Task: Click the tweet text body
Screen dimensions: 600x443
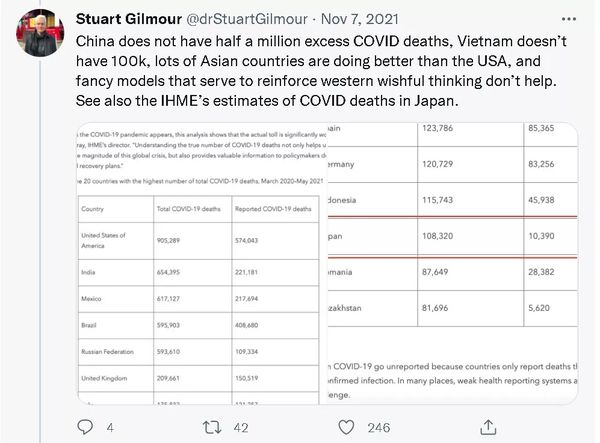Action: (x=320, y=74)
